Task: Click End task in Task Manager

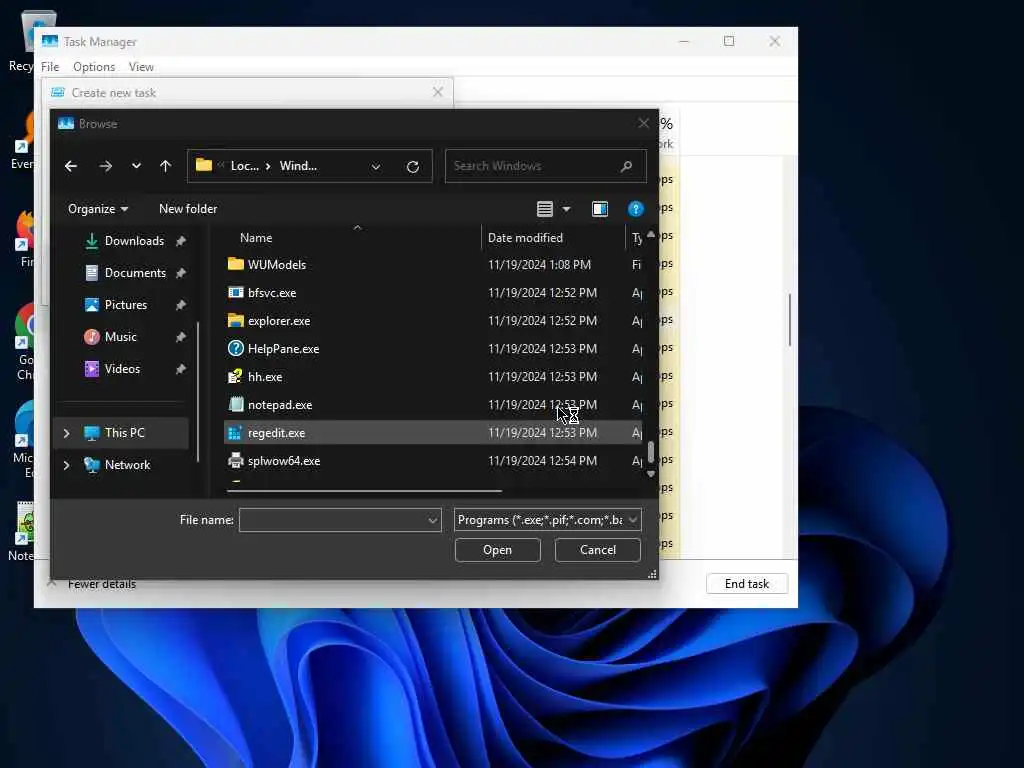Action: [746, 584]
